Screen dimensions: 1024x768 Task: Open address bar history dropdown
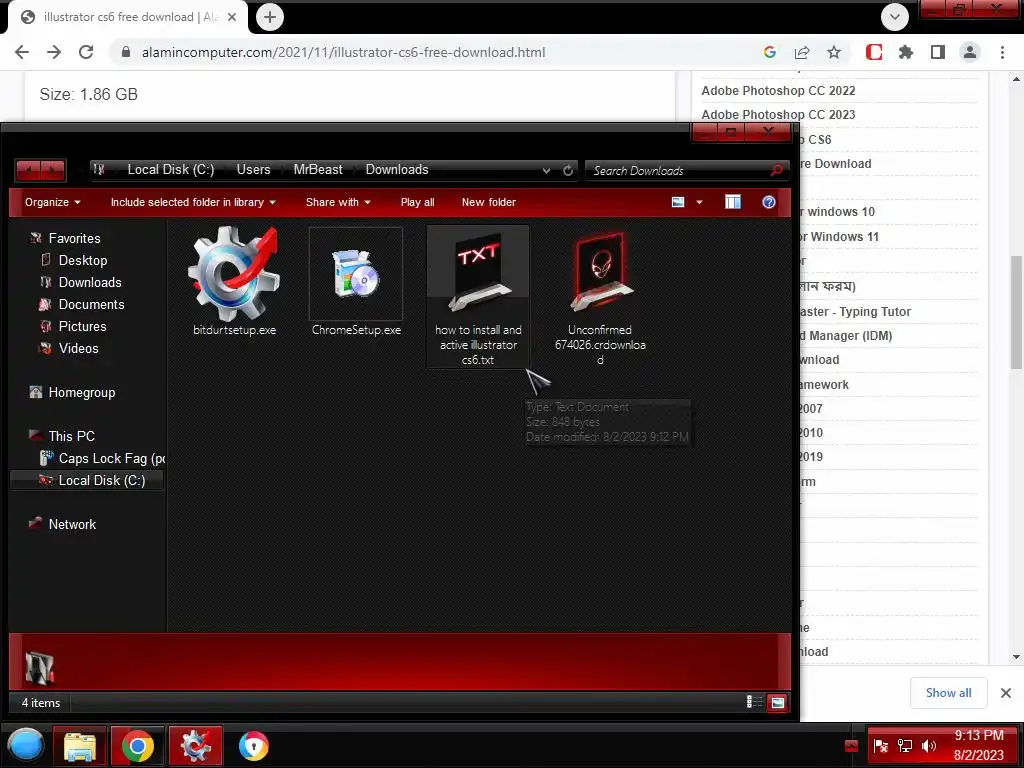(x=546, y=170)
